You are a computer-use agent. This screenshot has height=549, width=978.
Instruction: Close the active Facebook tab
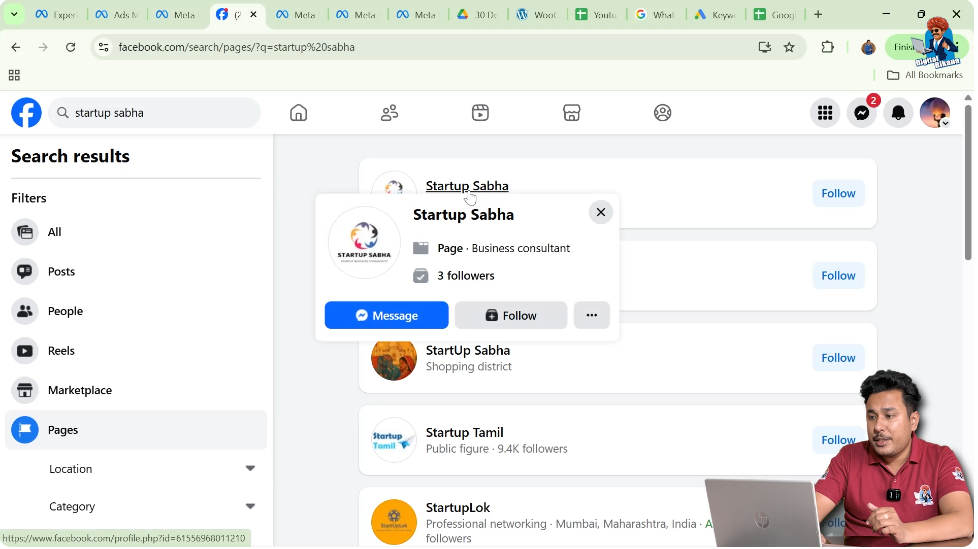click(253, 14)
